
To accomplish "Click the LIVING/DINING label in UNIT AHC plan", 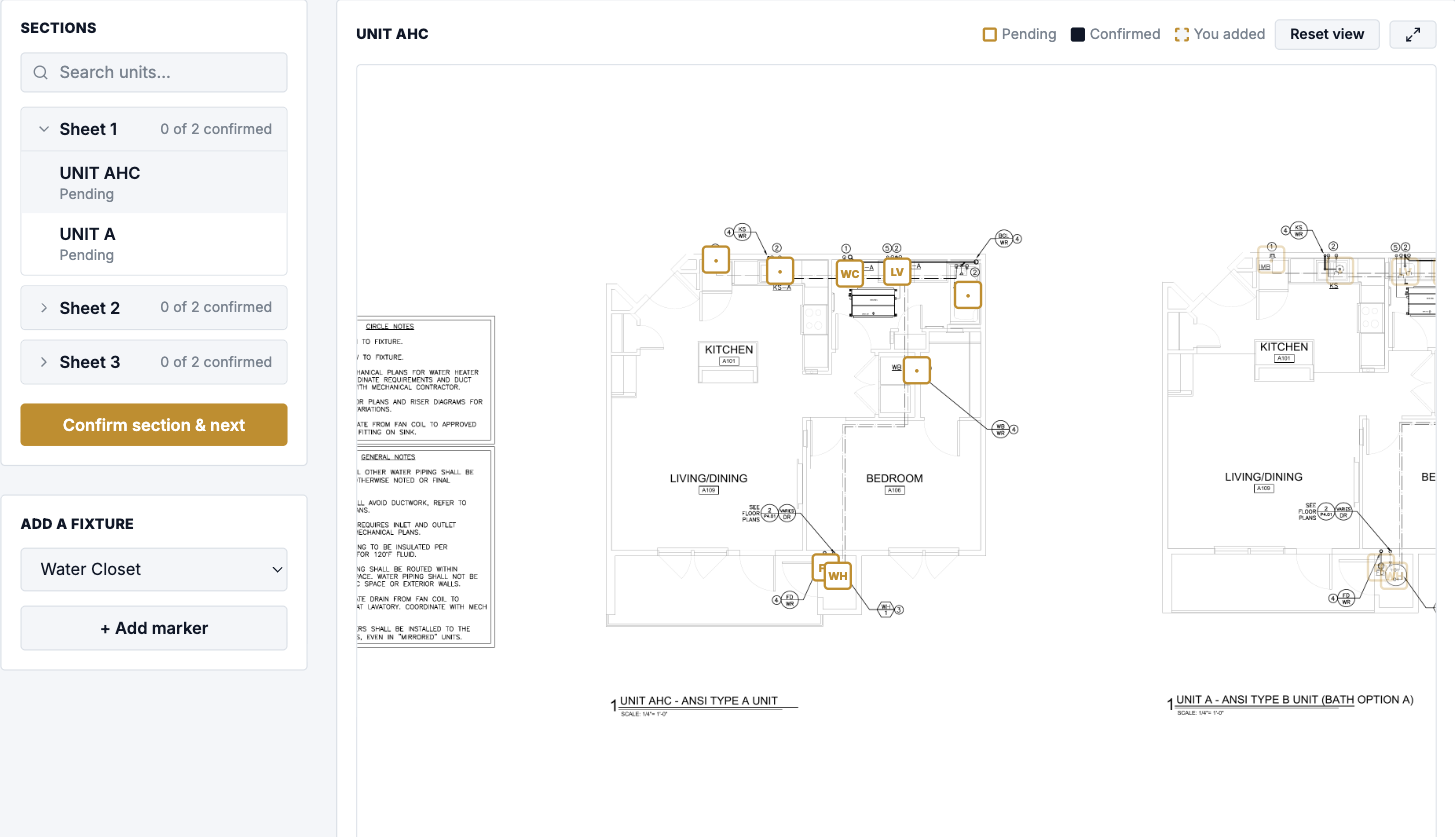I will point(709,478).
